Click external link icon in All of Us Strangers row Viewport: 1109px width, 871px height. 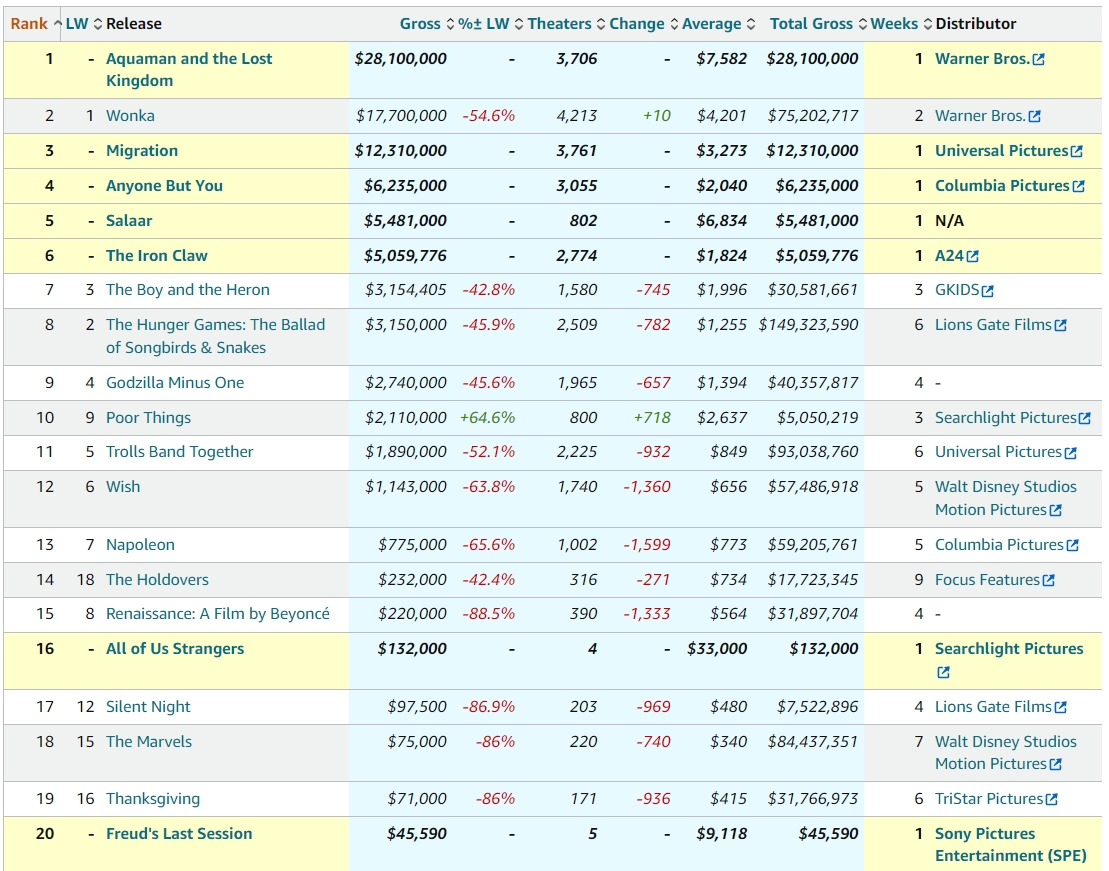tap(943, 673)
